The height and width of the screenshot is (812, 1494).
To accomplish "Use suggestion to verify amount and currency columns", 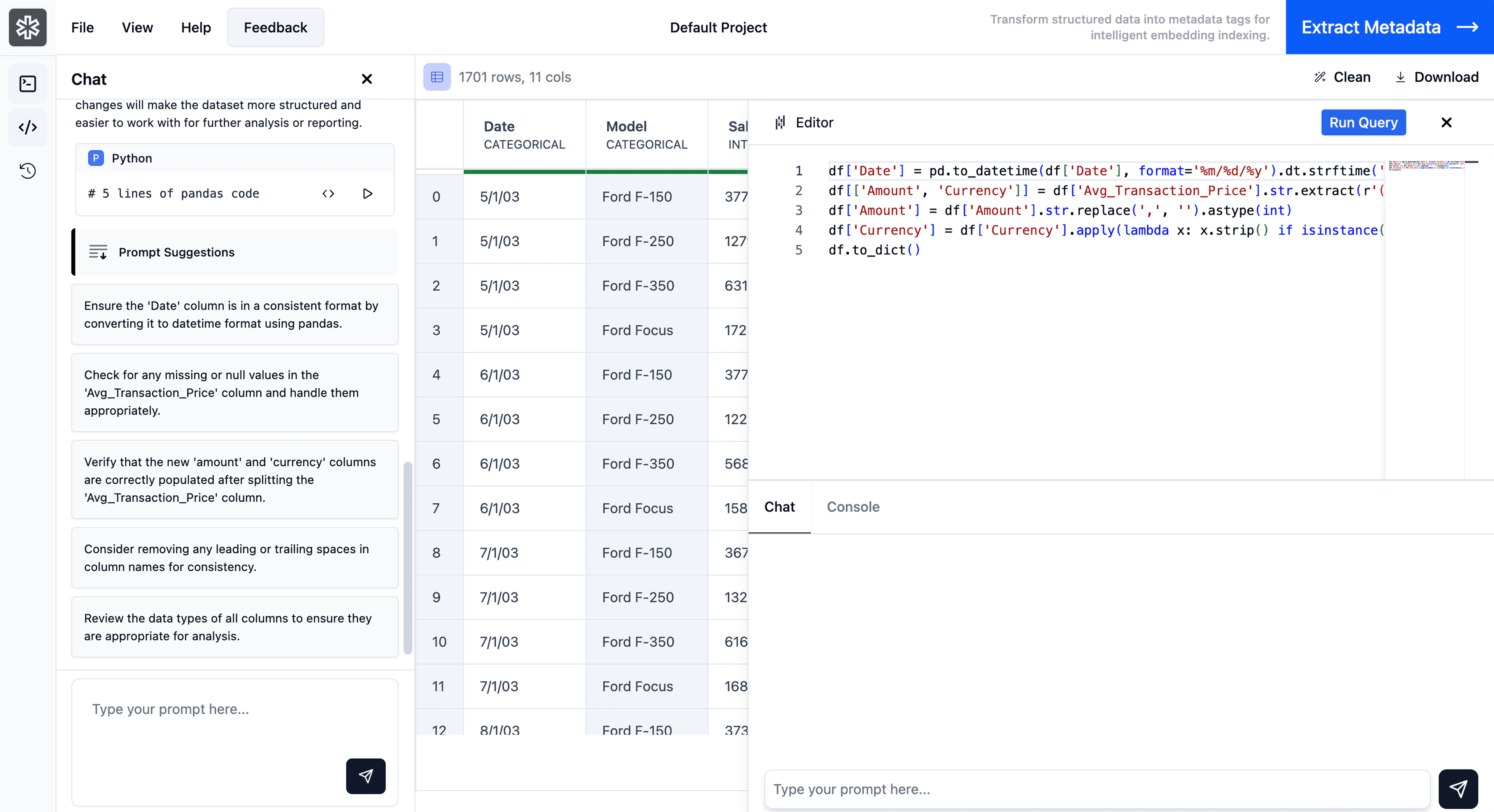I will pyautogui.click(x=234, y=480).
